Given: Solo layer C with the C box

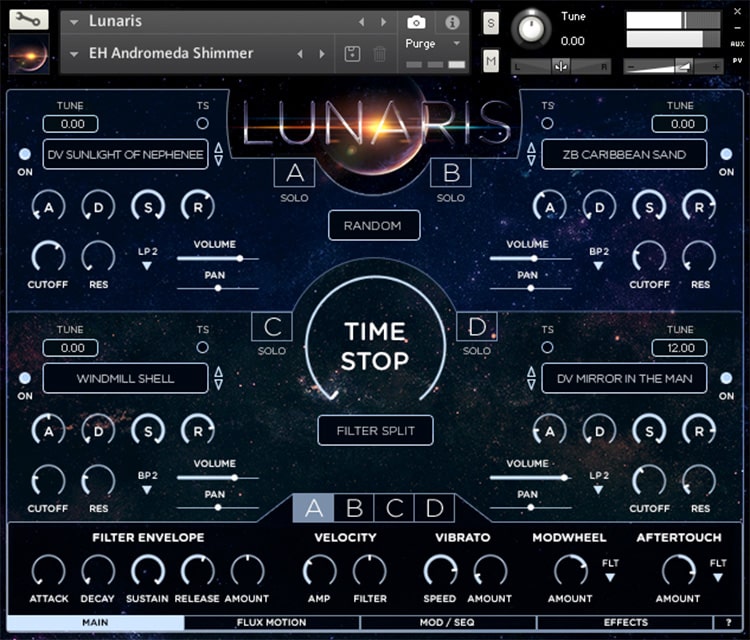Looking at the screenshot, I should [x=272, y=327].
